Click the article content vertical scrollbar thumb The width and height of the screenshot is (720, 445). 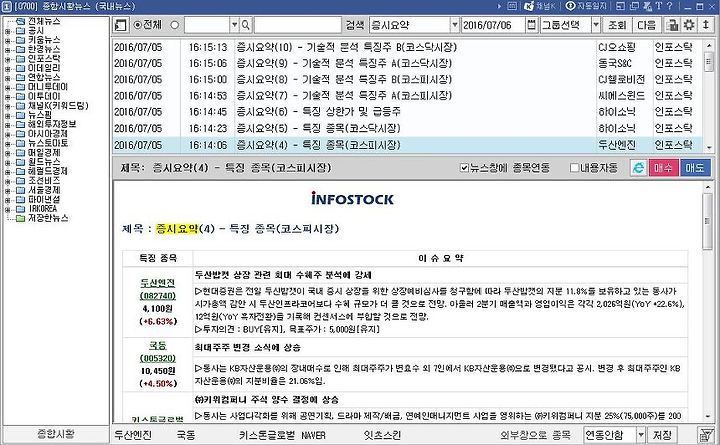pos(708,222)
